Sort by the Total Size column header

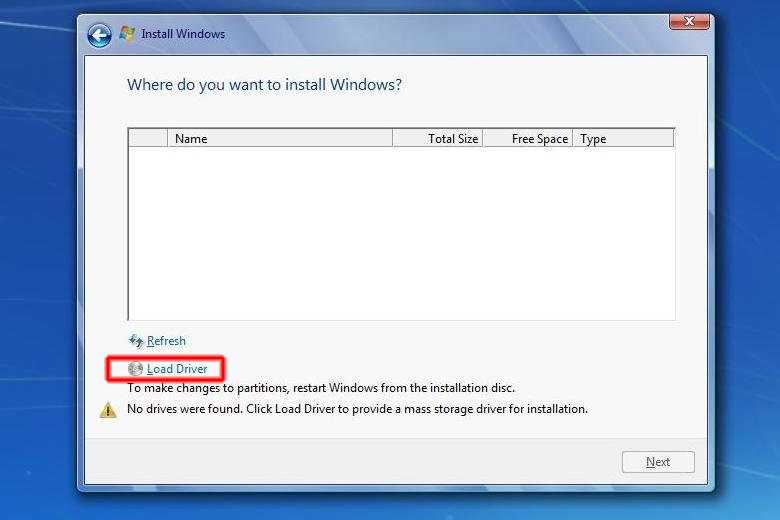(438, 138)
